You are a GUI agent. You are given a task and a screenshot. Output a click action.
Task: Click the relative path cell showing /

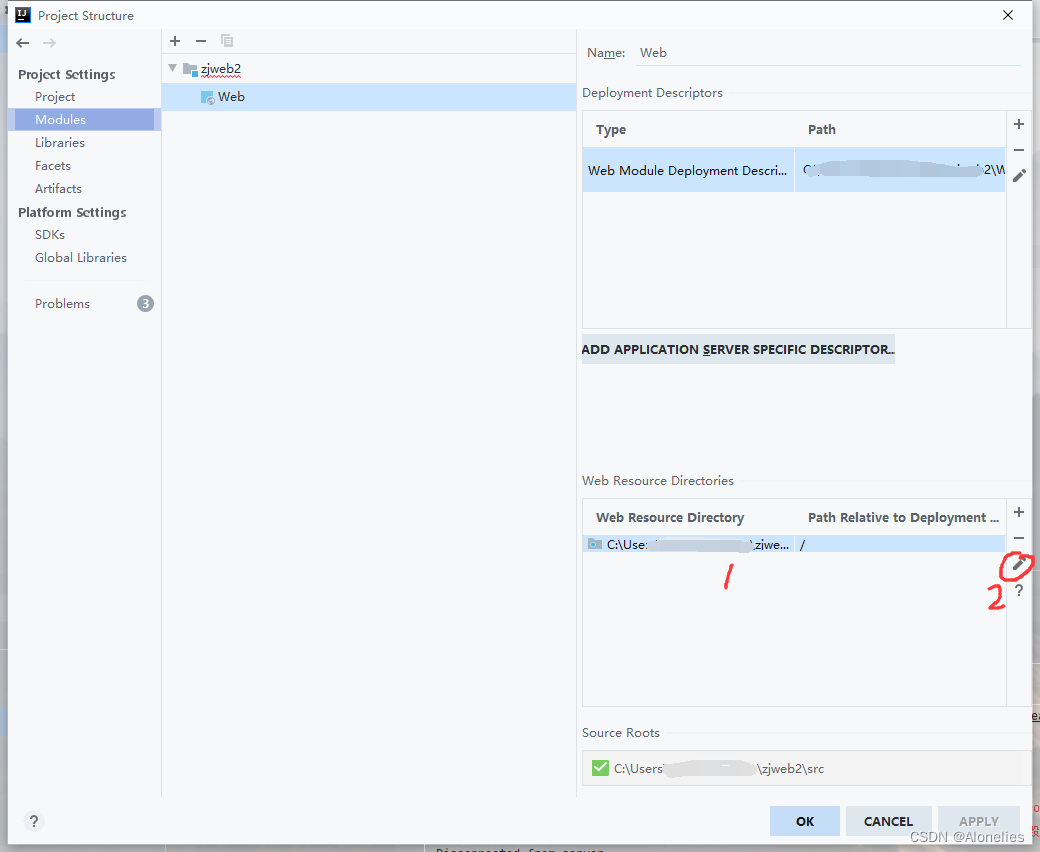[900, 544]
